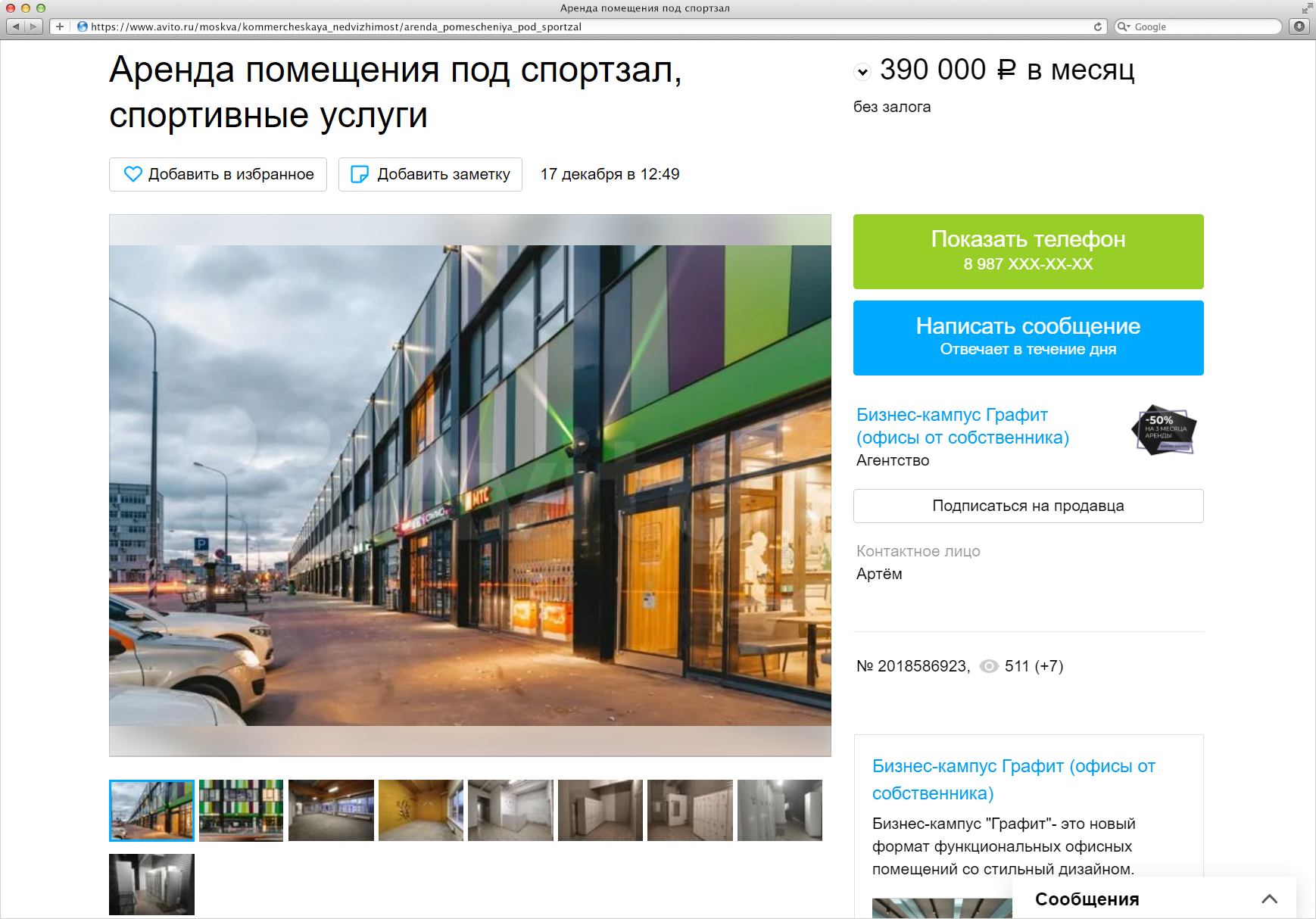Open a new tab with plus button
The height and width of the screenshot is (919, 1316).
pos(60,26)
